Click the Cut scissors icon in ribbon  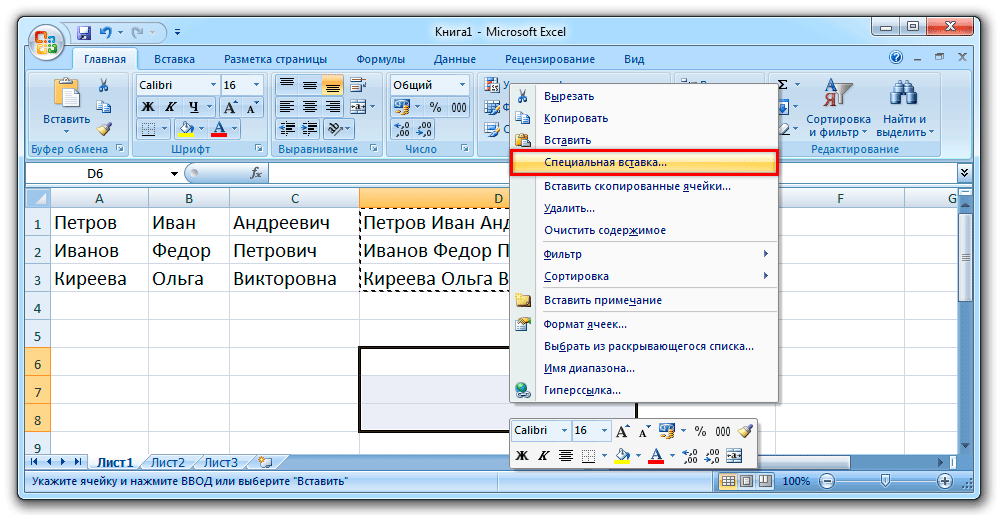coord(104,85)
